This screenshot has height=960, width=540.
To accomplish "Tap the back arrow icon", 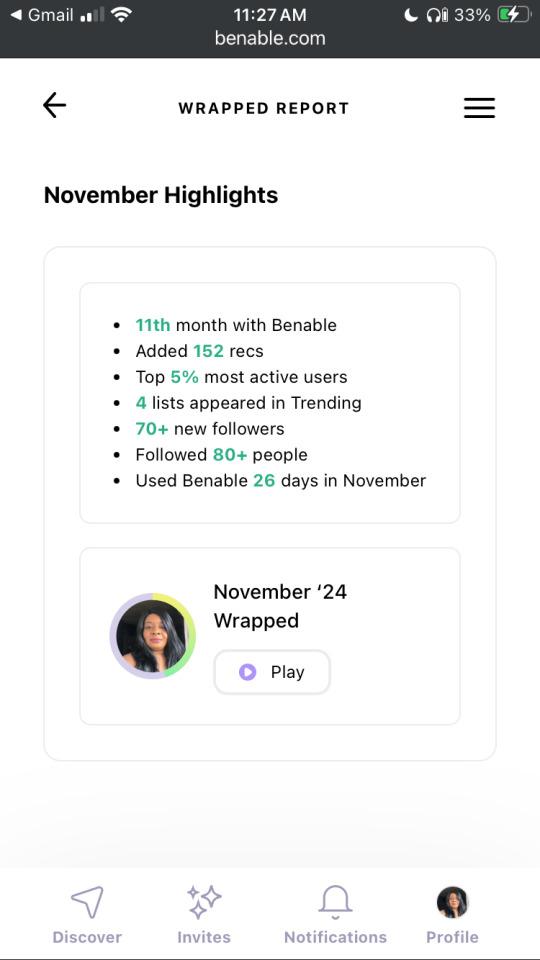I will tap(54, 105).
